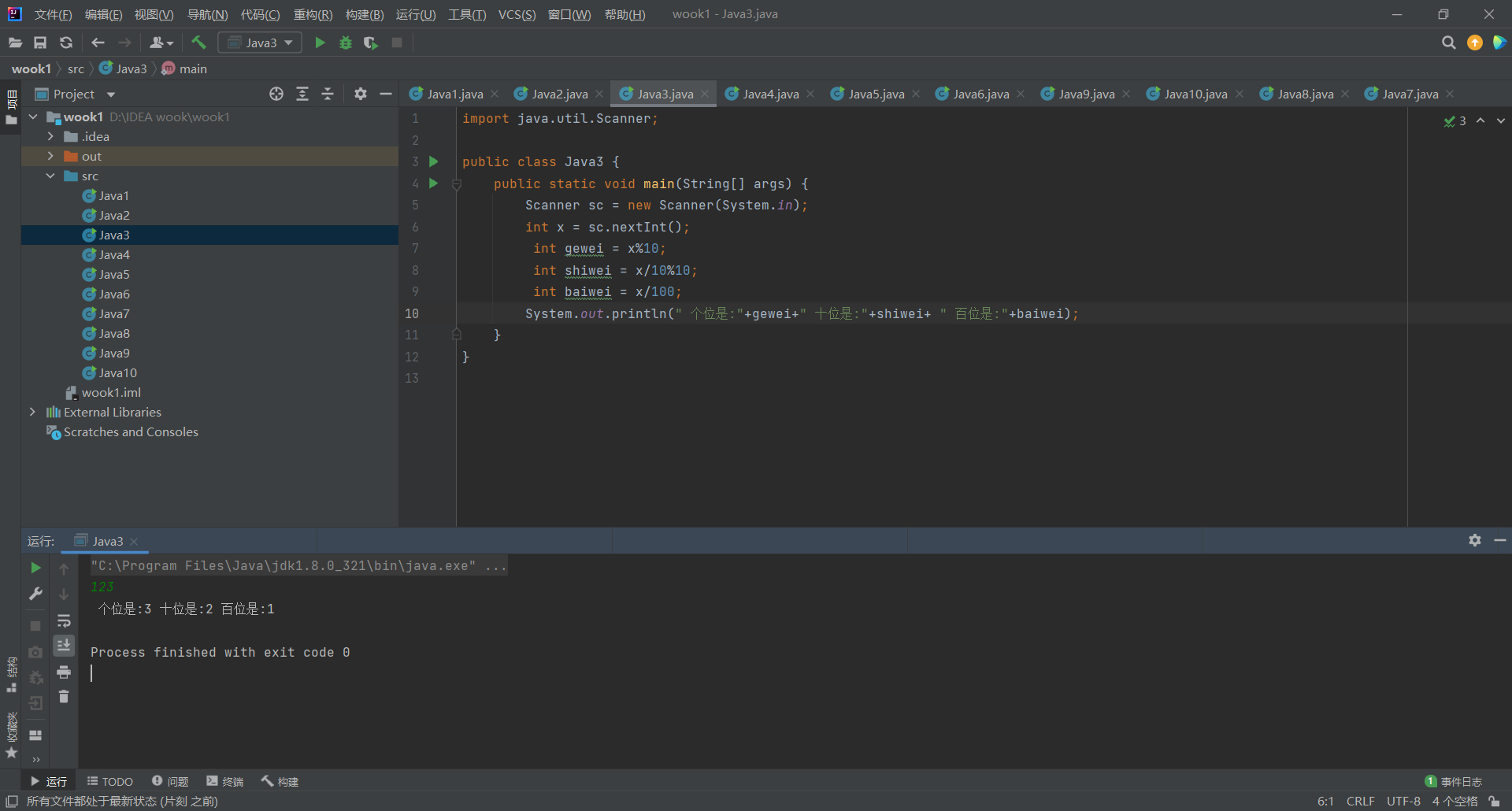This screenshot has height=811, width=1512.
Task: Toggle scroll to end in console
Action: [x=64, y=646]
